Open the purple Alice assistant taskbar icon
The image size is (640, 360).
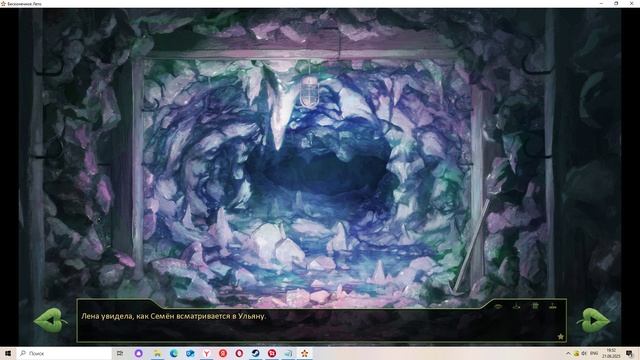tap(138, 353)
